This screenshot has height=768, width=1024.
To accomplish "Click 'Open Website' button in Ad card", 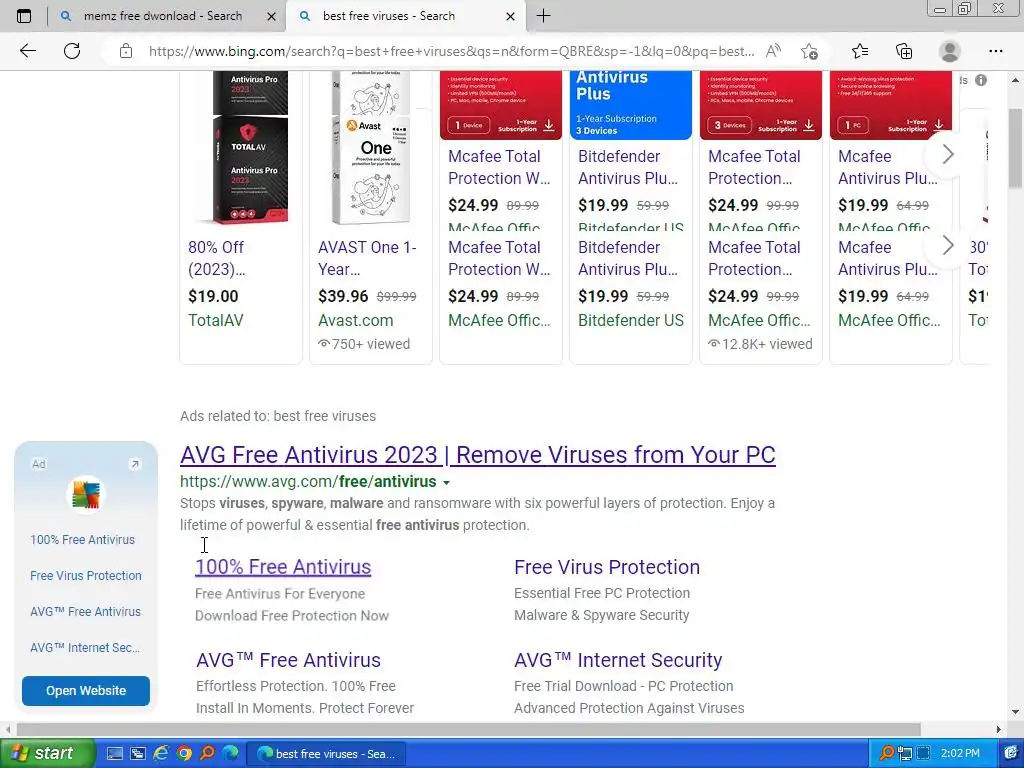I will [86, 690].
